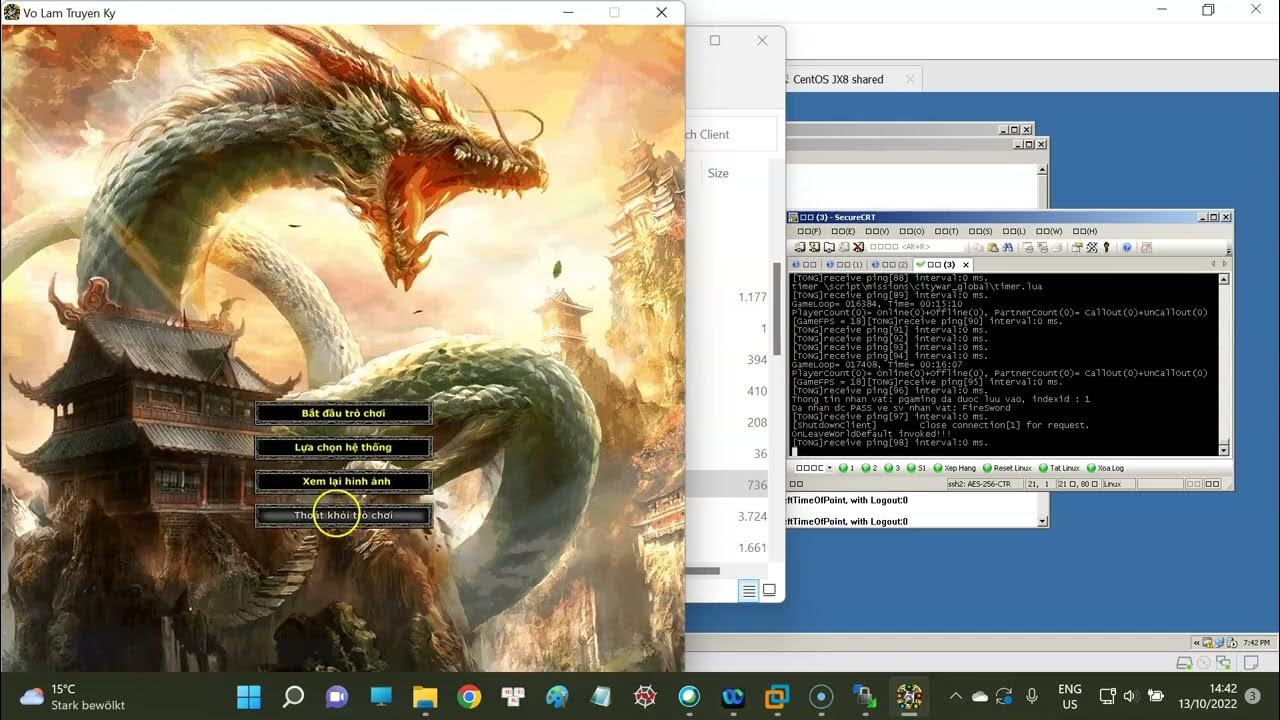Click the Xep Hang button

point(955,468)
